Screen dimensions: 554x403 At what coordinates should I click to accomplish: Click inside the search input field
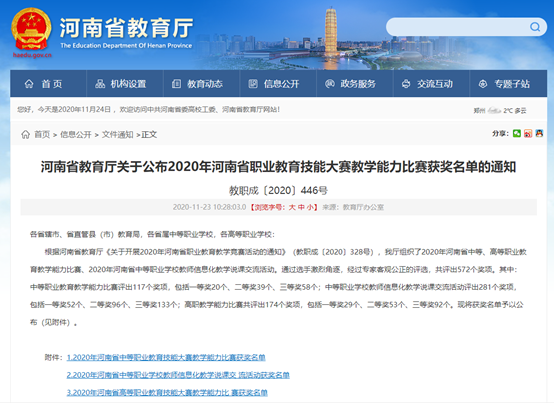[459, 27]
